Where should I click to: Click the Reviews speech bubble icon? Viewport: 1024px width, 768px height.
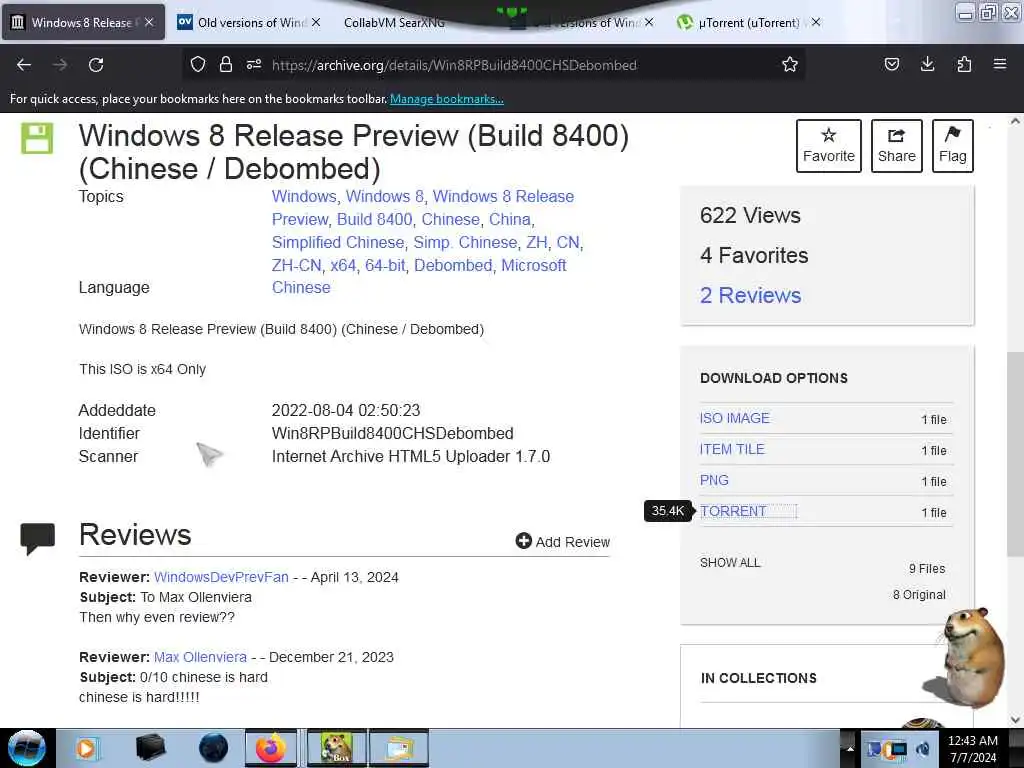pyautogui.click(x=38, y=539)
